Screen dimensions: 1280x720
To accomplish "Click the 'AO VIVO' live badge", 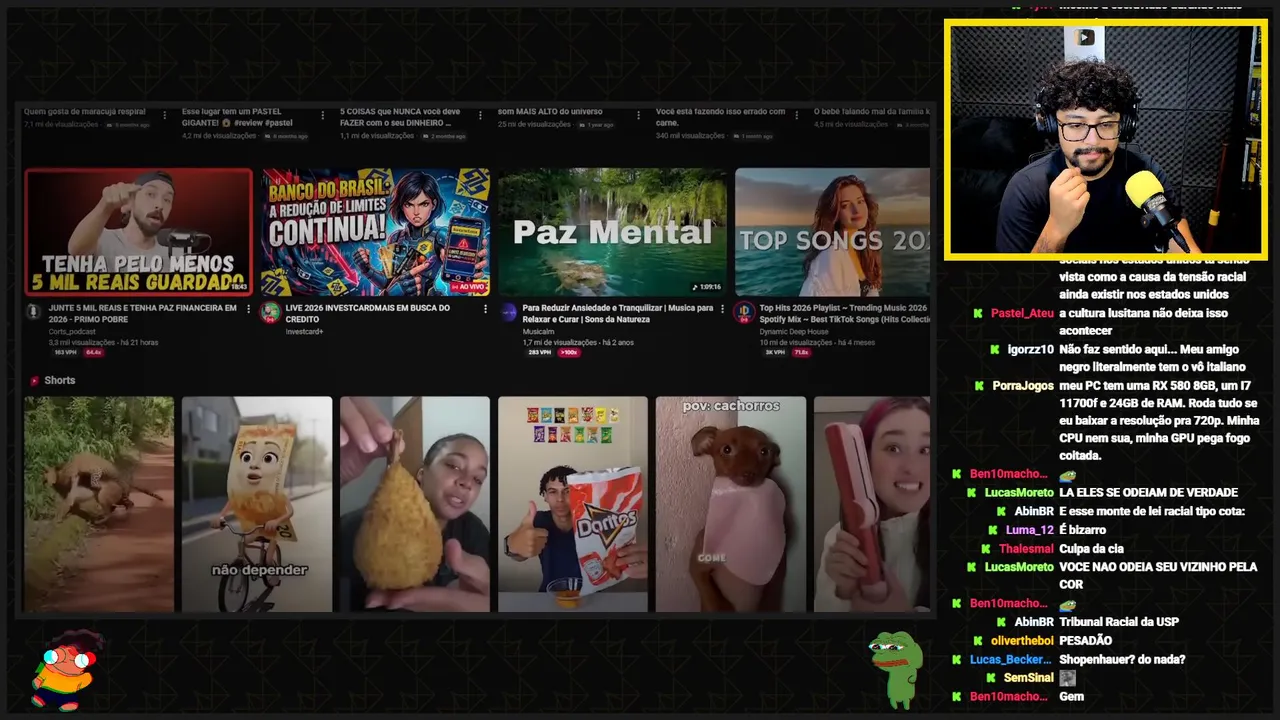I will pyautogui.click(x=469, y=286).
